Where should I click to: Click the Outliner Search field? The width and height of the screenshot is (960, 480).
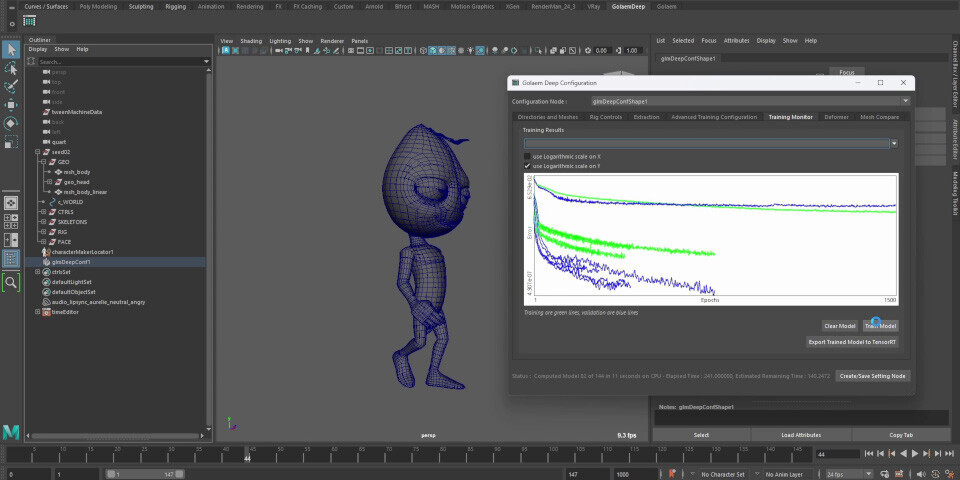coord(119,62)
